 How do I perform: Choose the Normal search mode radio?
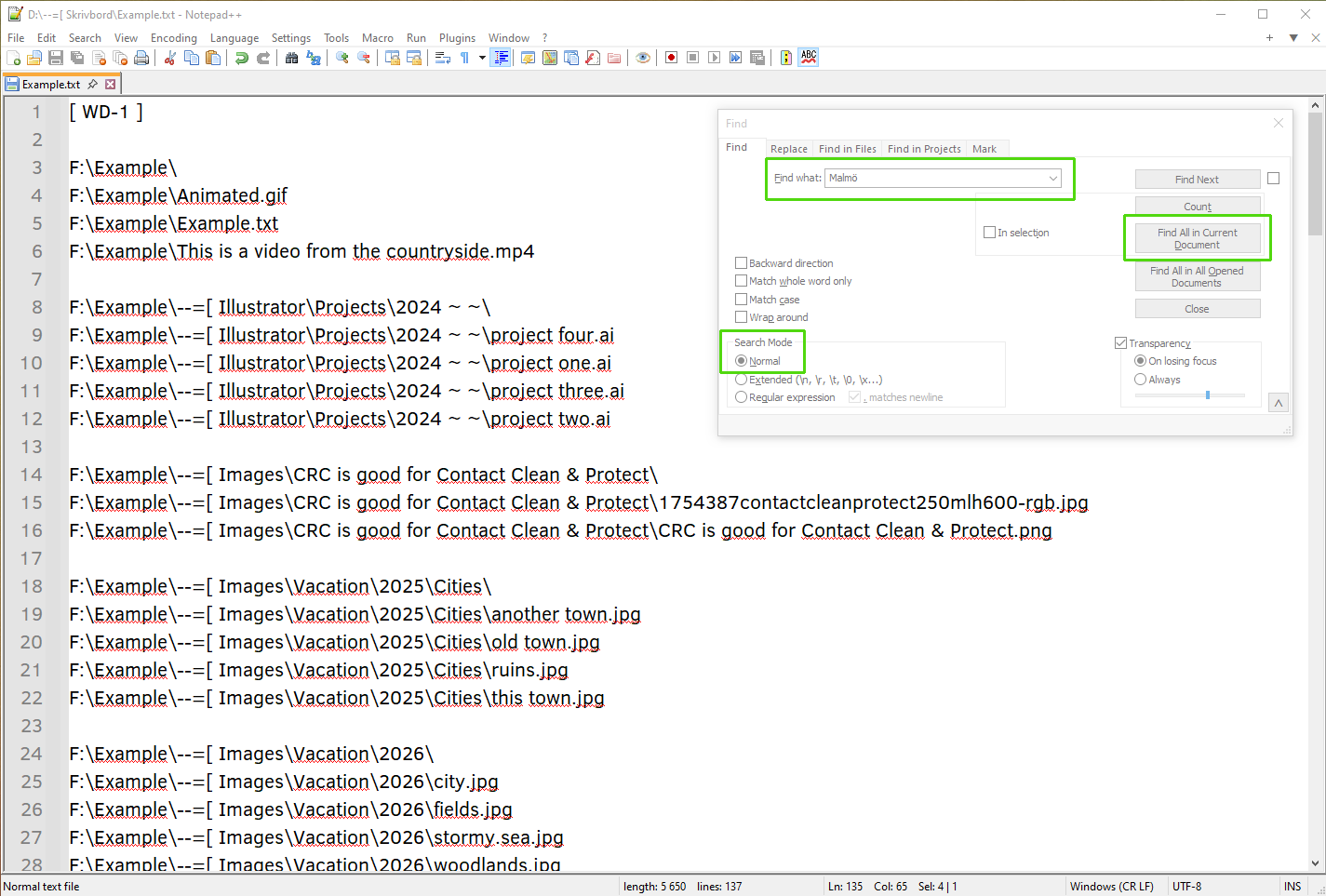coord(742,361)
